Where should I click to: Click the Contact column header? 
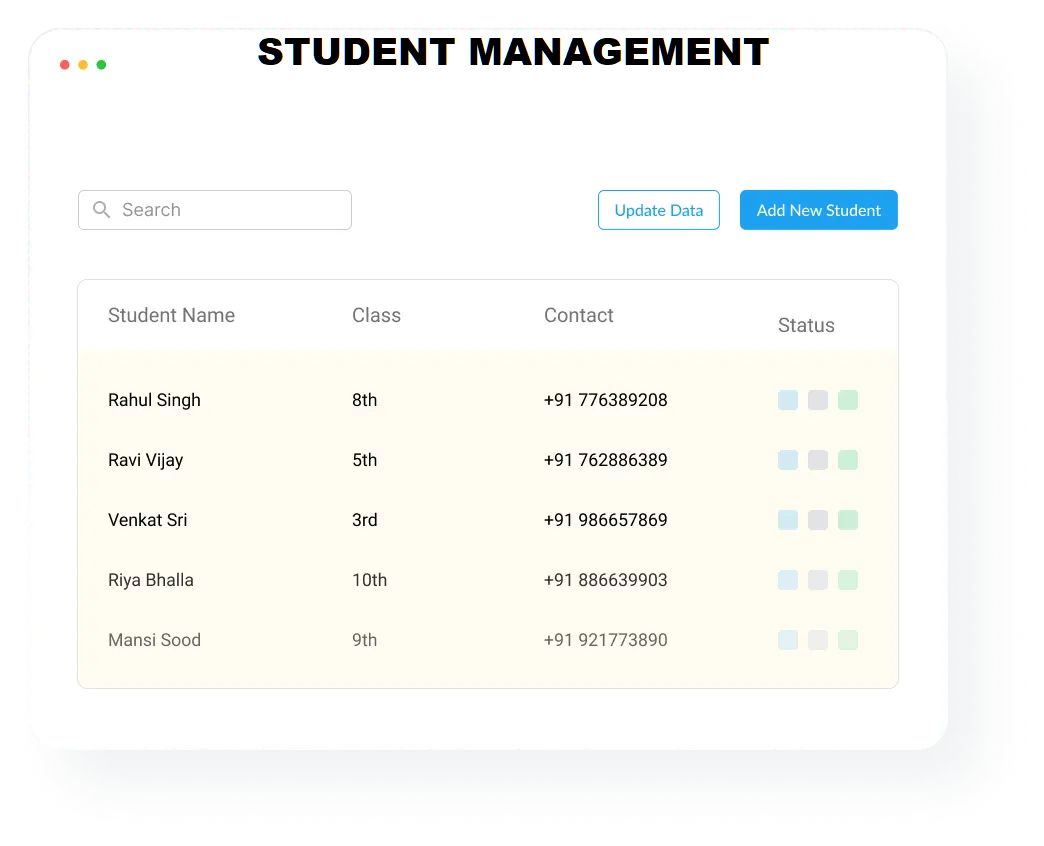click(578, 315)
